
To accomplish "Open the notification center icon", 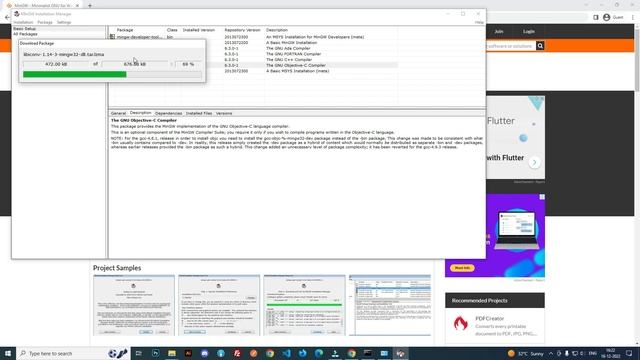I will point(629,353).
